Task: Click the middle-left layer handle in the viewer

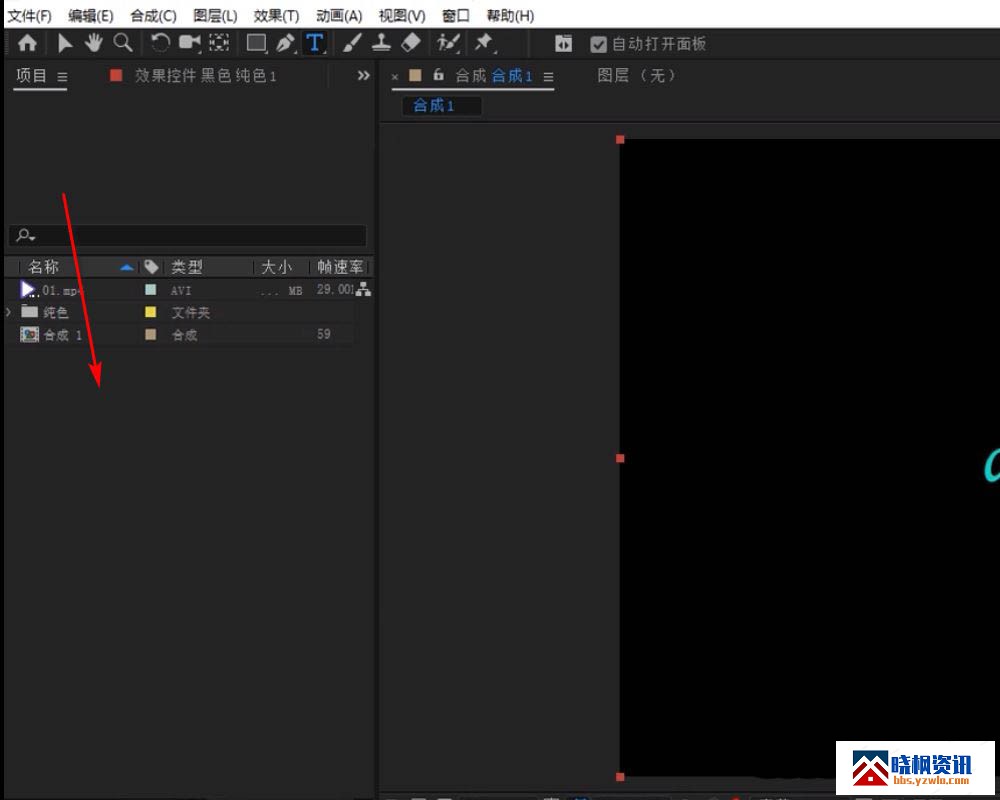Action: [620, 458]
